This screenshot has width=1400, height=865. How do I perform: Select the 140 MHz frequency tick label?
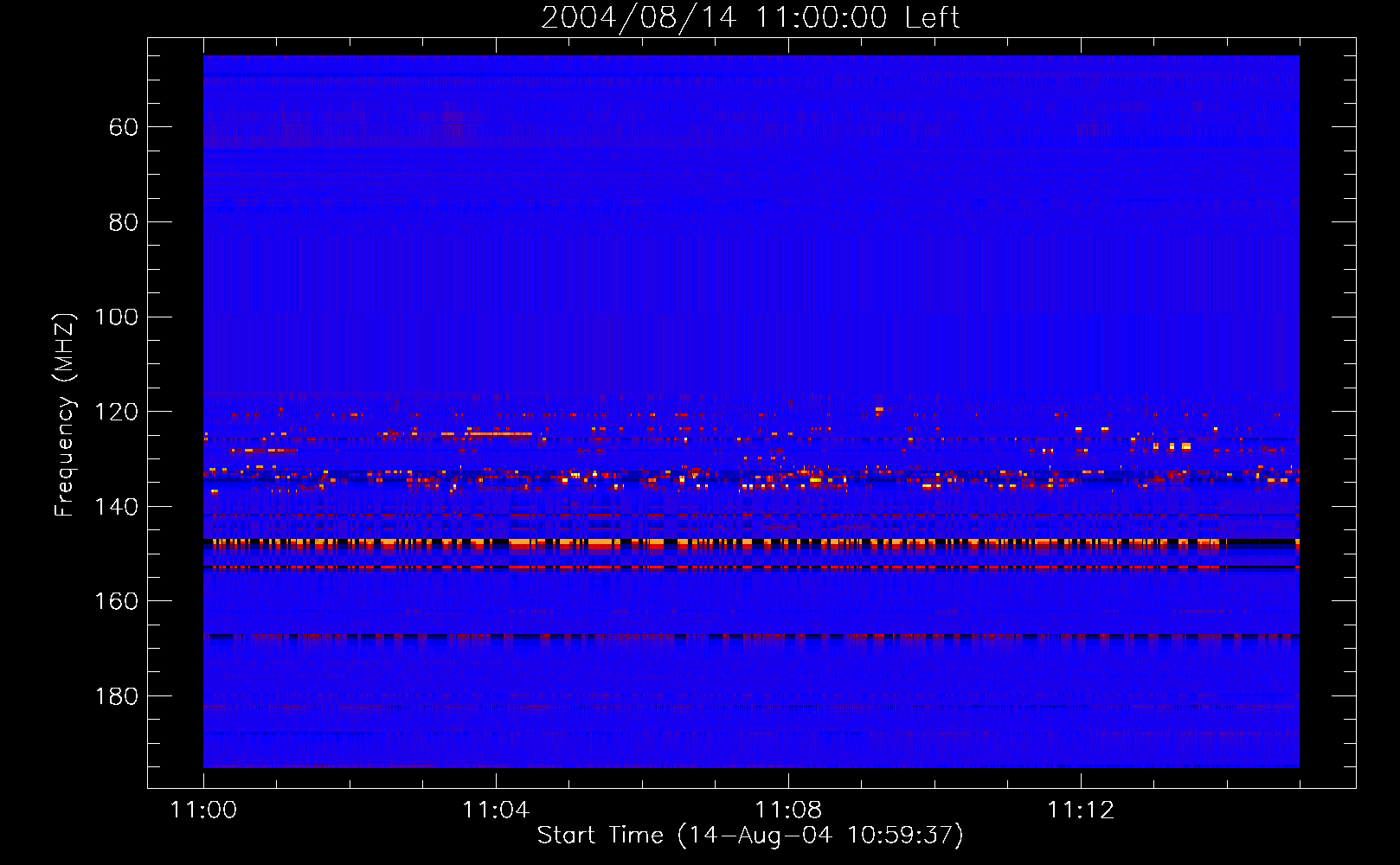click(x=116, y=507)
